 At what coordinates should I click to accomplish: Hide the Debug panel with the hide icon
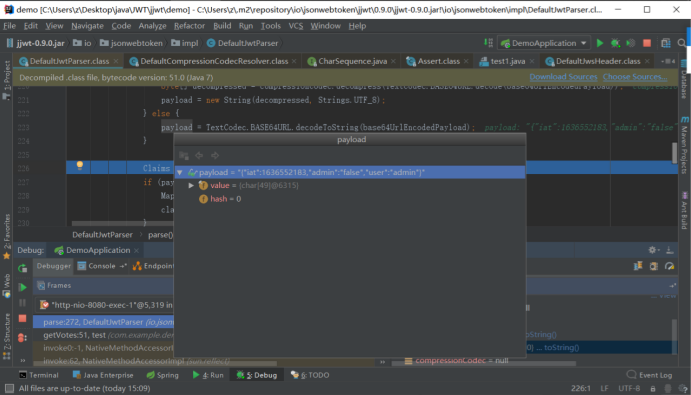(669, 250)
